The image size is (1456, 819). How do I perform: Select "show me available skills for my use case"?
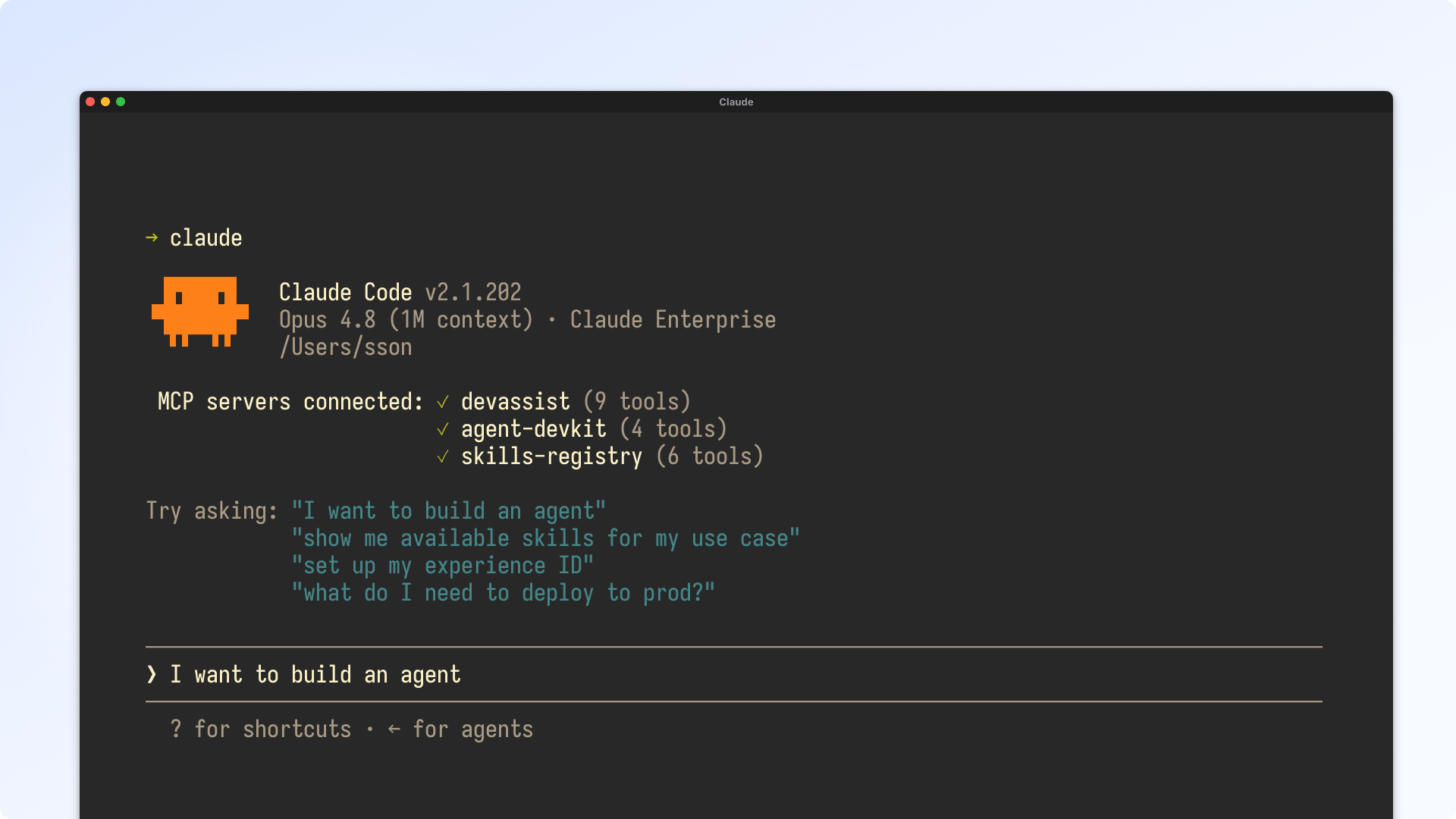click(x=546, y=538)
